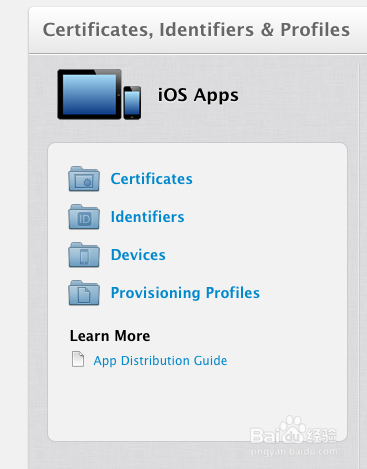Viewport: 367px width, 469px height.
Task: Click the Learn More heading
Action: point(110,336)
